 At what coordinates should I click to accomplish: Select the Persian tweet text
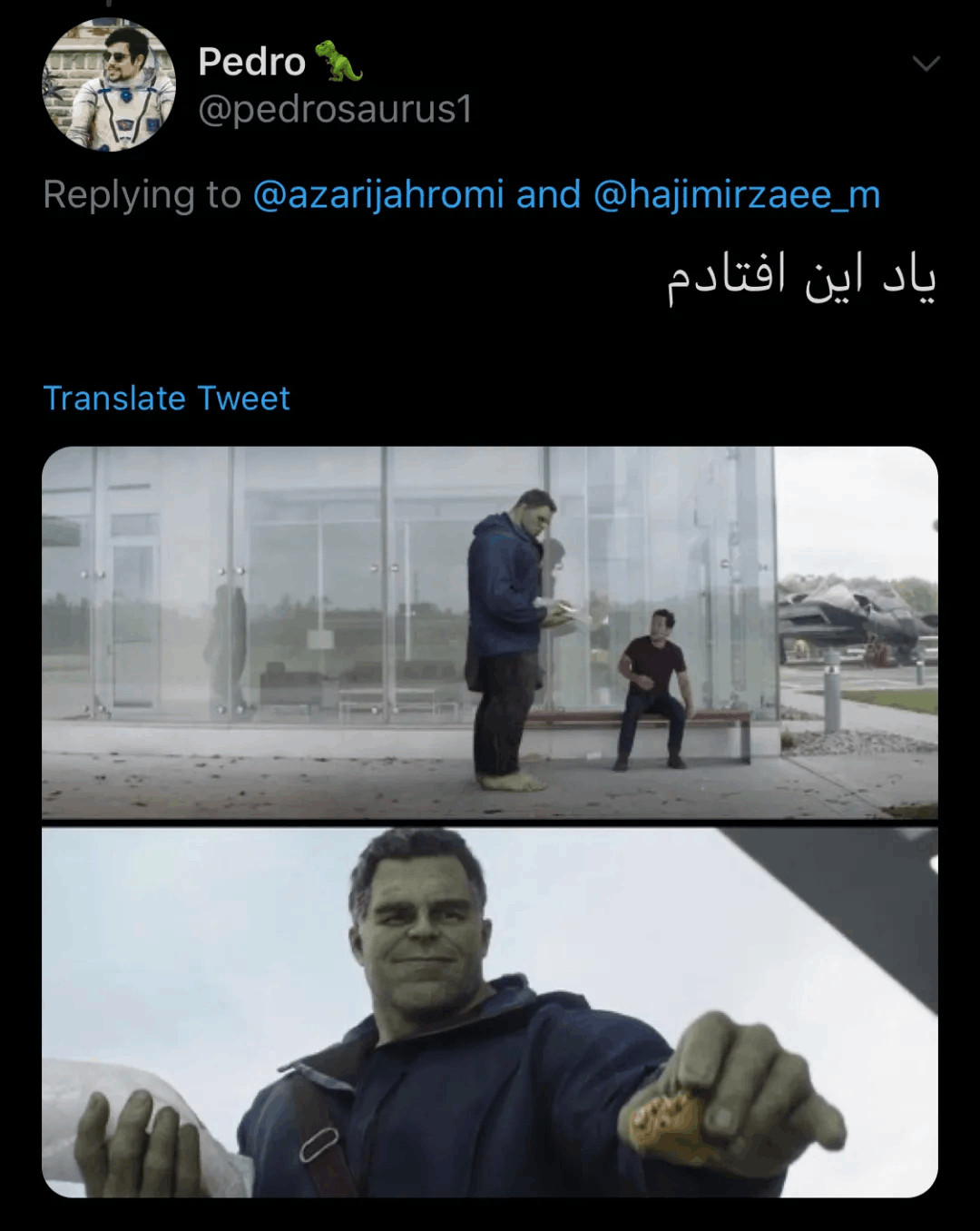pyautogui.click(x=802, y=277)
